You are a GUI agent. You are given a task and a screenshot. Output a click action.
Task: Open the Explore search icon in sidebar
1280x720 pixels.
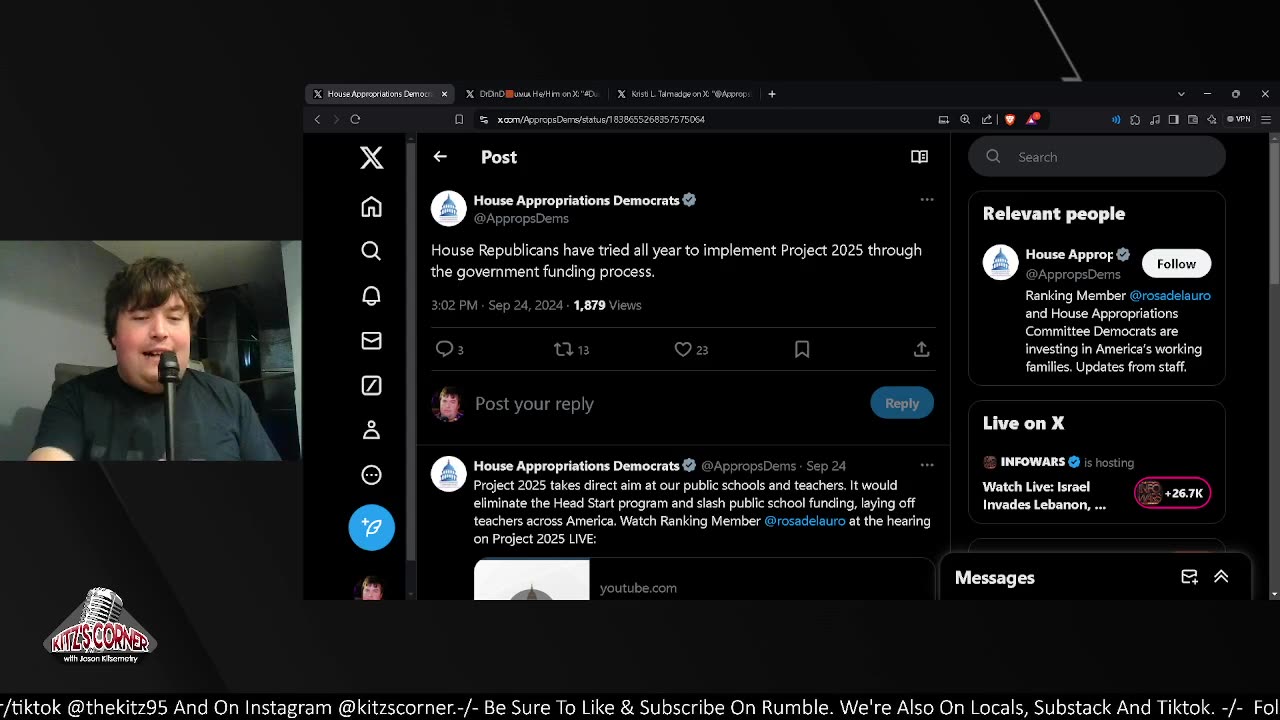click(x=371, y=251)
